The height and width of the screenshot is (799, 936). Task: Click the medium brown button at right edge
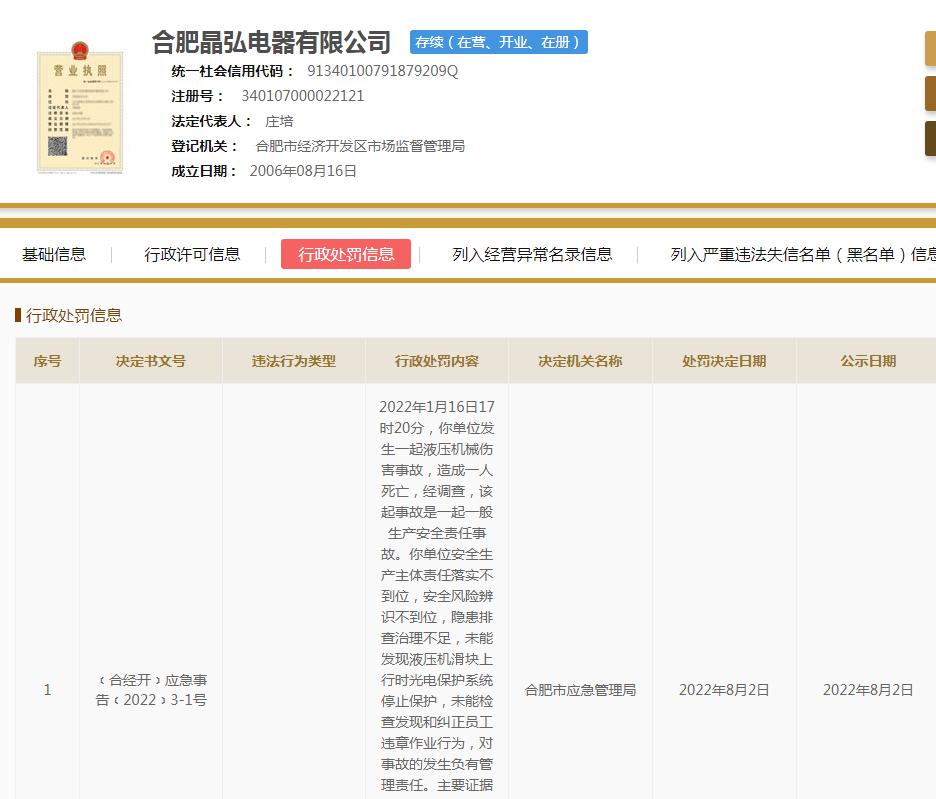tap(929, 94)
